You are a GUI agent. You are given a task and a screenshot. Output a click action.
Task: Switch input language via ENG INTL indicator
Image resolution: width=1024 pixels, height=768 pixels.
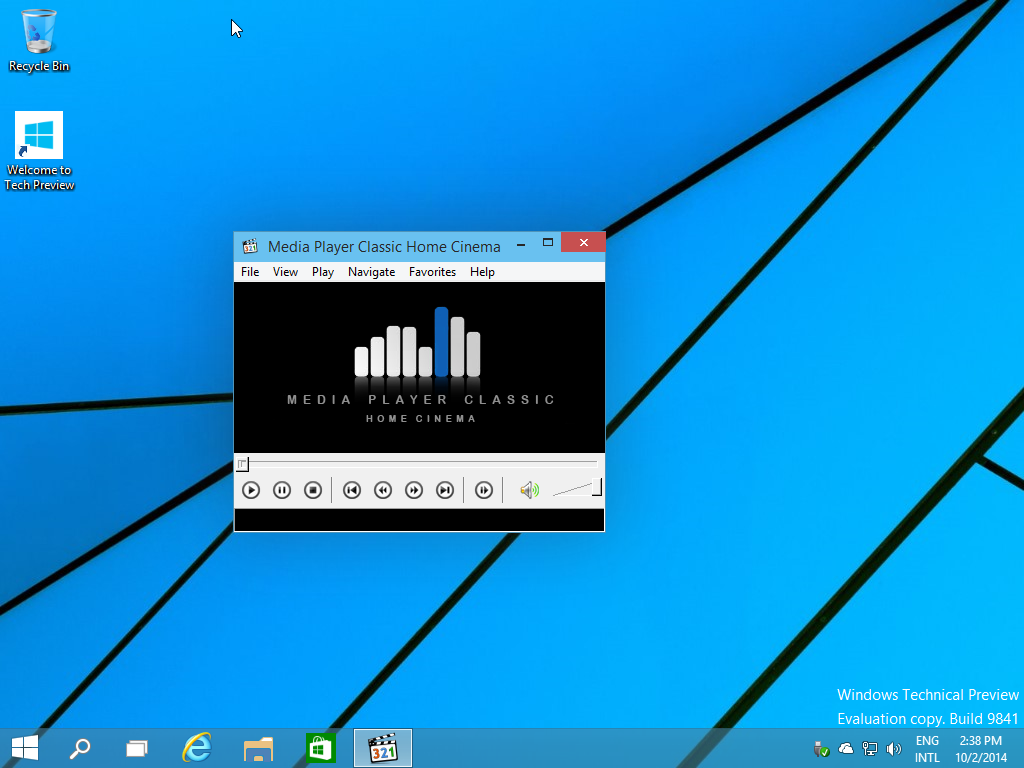[927, 749]
